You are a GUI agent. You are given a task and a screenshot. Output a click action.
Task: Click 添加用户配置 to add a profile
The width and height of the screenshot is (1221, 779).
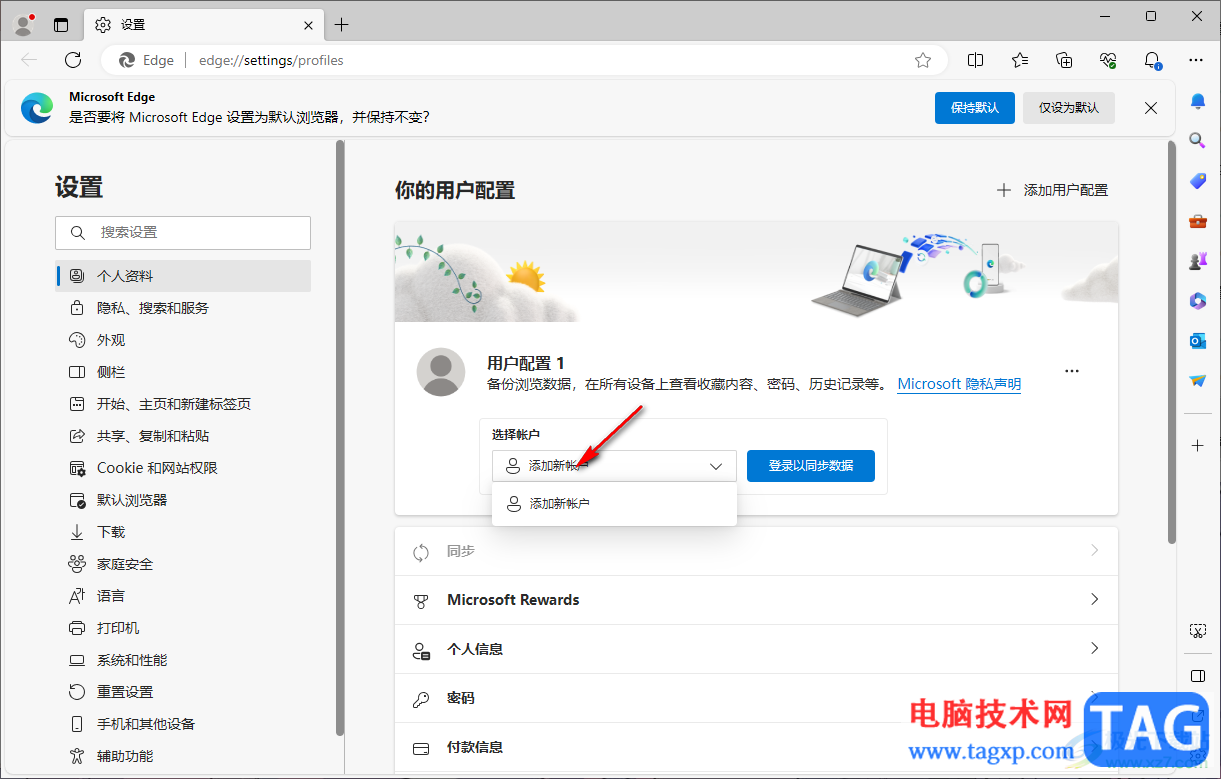[x=1052, y=190]
